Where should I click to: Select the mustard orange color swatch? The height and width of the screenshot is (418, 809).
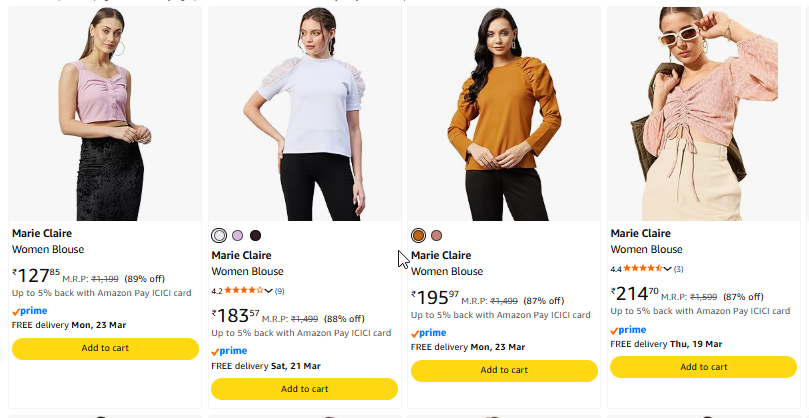419,235
